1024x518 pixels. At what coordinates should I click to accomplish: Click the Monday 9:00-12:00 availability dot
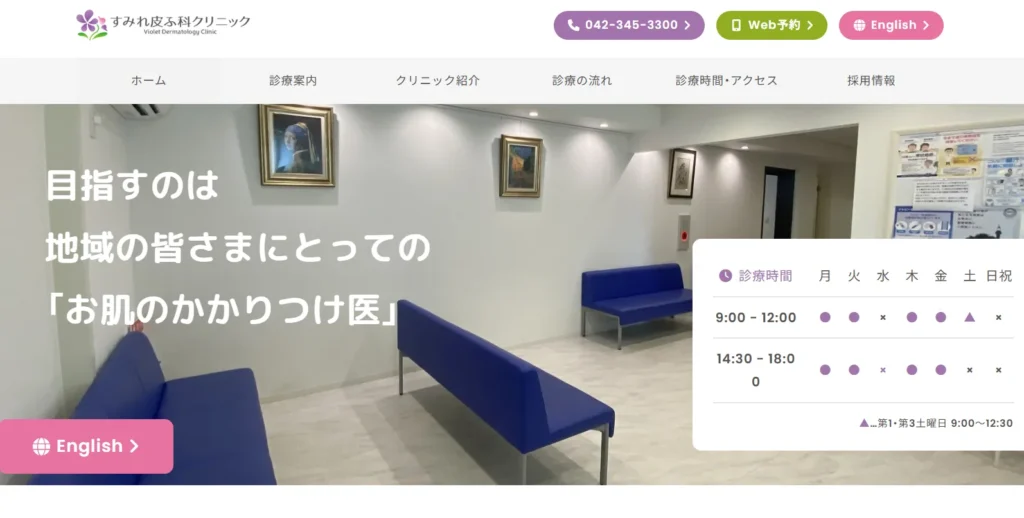[825, 317]
